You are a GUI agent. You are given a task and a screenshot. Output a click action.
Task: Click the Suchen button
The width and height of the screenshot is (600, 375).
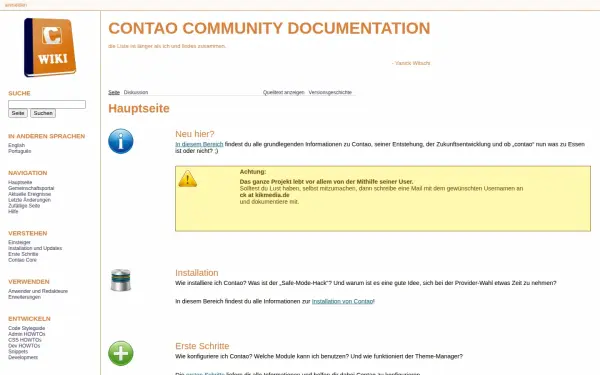click(x=43, y=113)
